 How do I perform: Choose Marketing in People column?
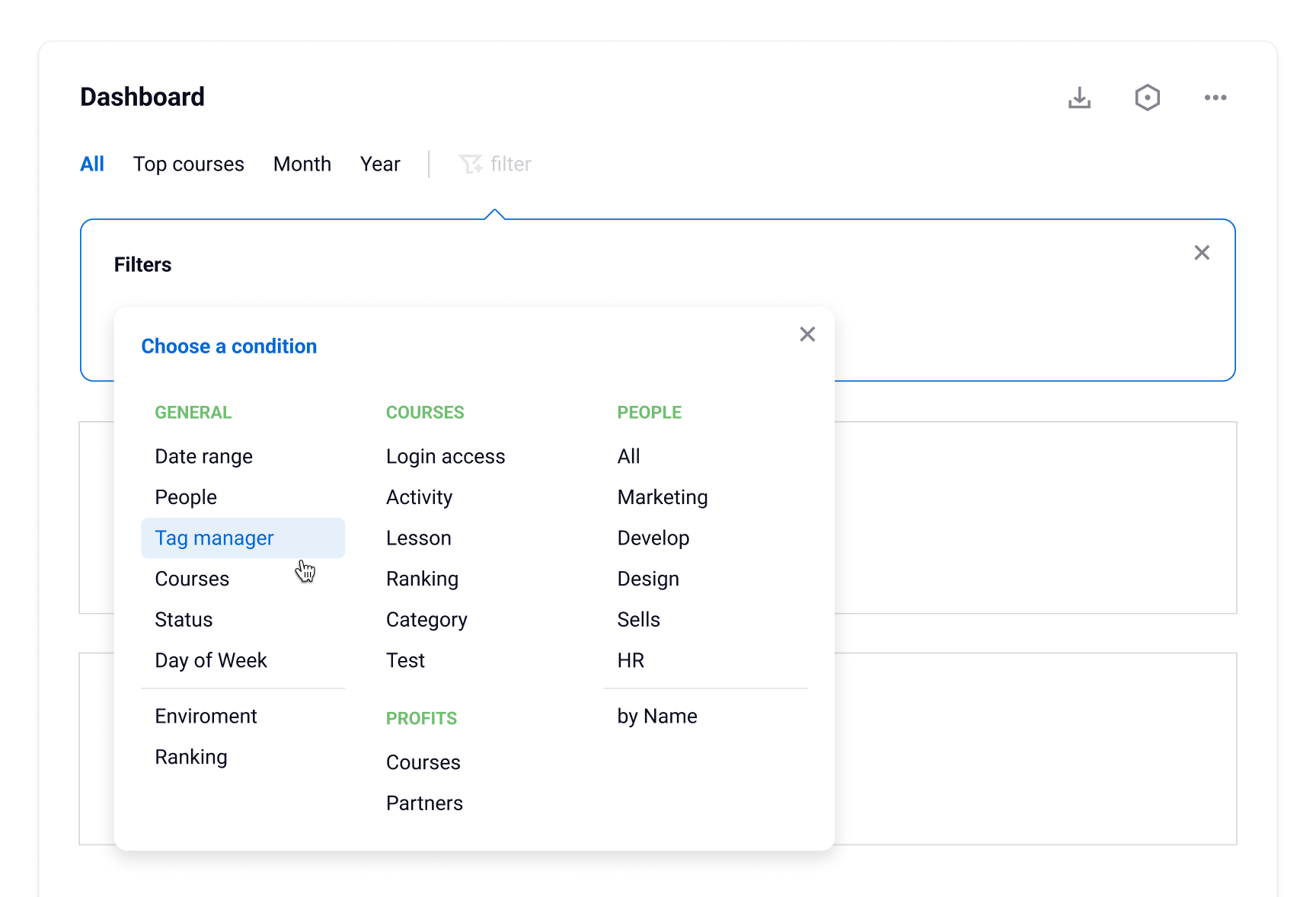663,497
